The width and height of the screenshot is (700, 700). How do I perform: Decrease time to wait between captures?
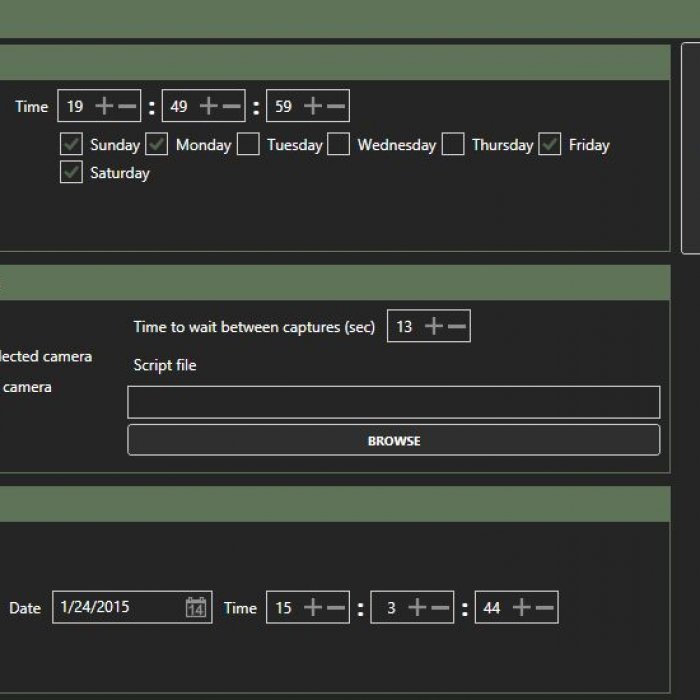[x=457, y=326]
